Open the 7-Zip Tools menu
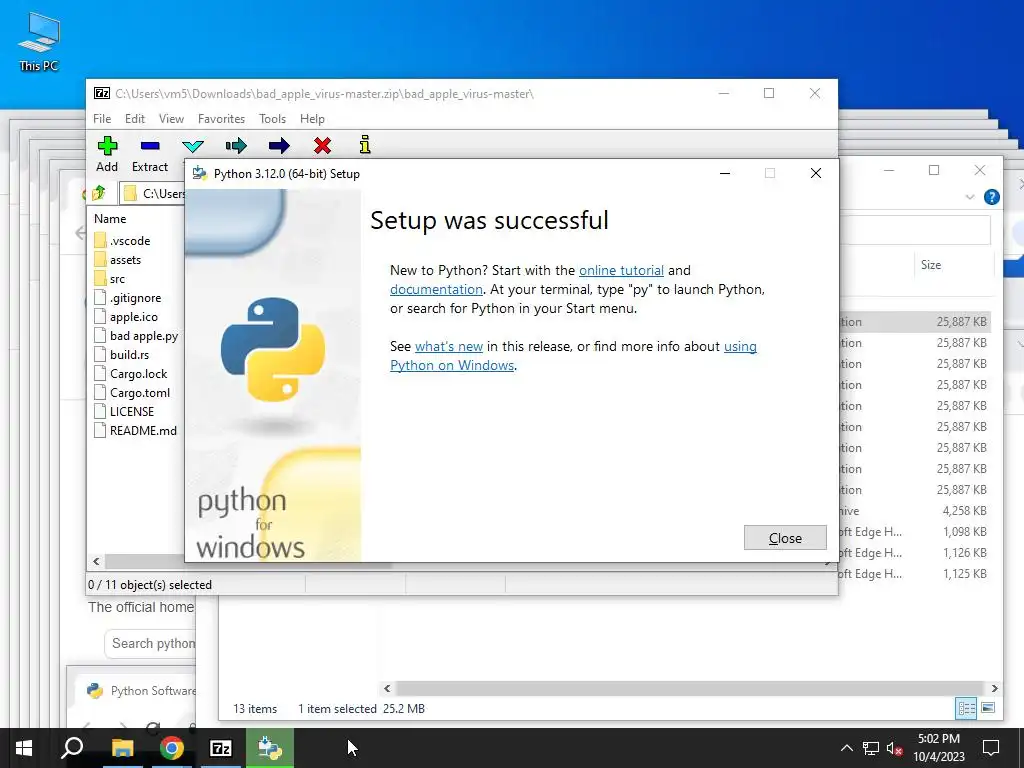The height and width of the screenshot is (768, 1024). tap(272, 119)
